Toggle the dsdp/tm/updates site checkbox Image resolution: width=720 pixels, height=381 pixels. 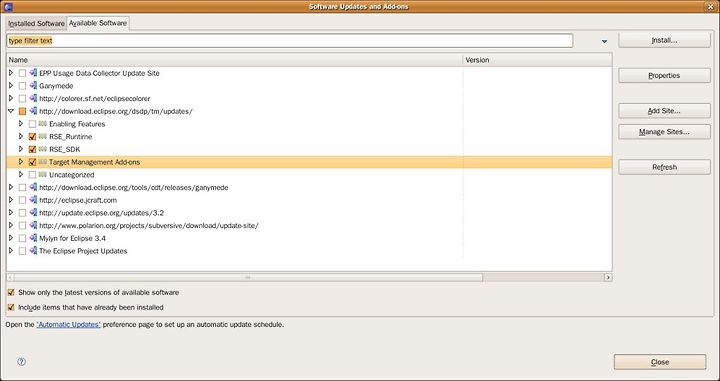22,111
